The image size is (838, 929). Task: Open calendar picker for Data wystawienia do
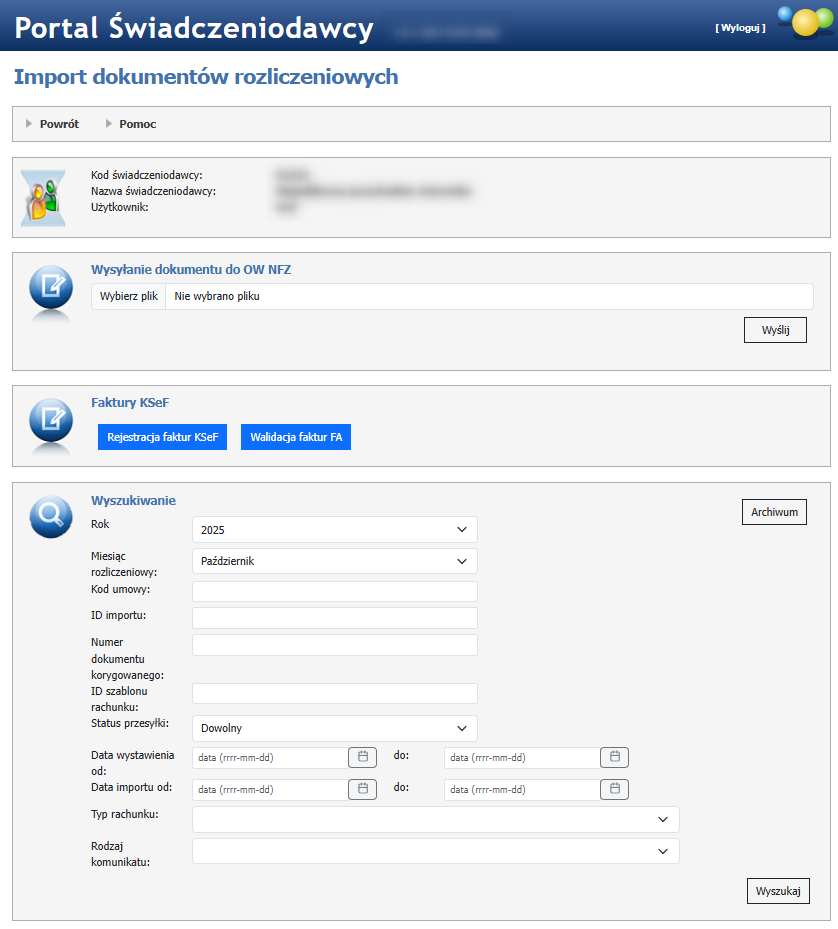614,757
